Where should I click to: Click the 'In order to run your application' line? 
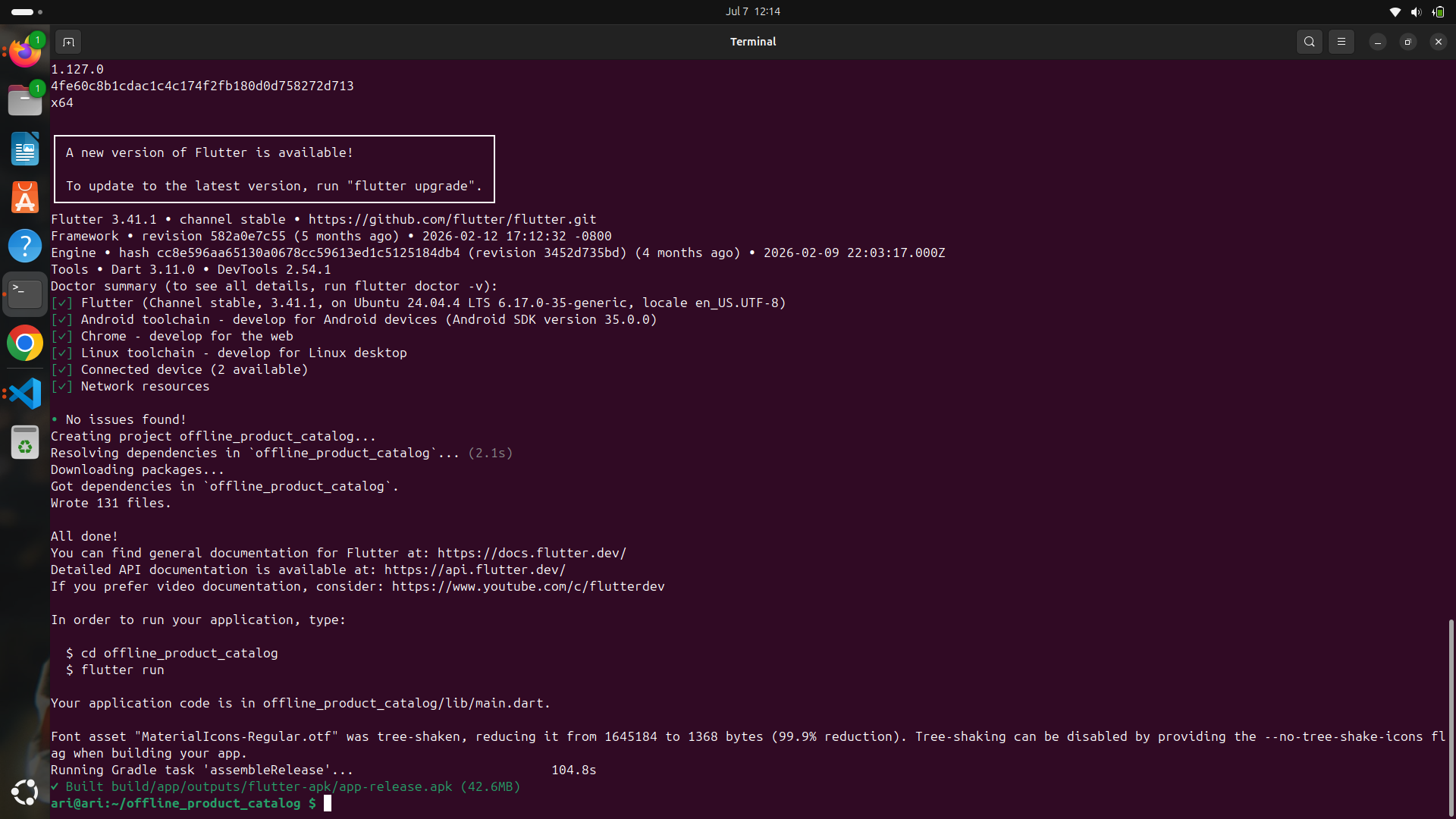tap(199, 620)
